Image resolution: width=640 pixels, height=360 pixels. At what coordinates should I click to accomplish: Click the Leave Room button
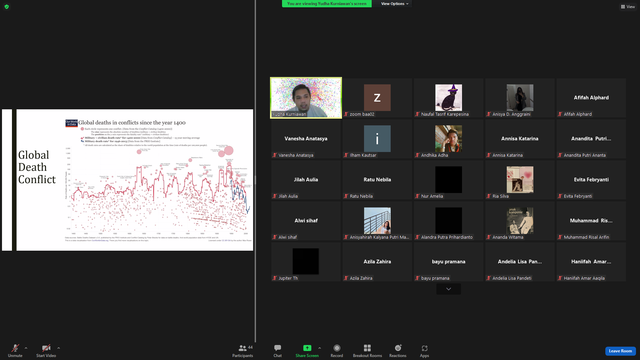(620, 351)
